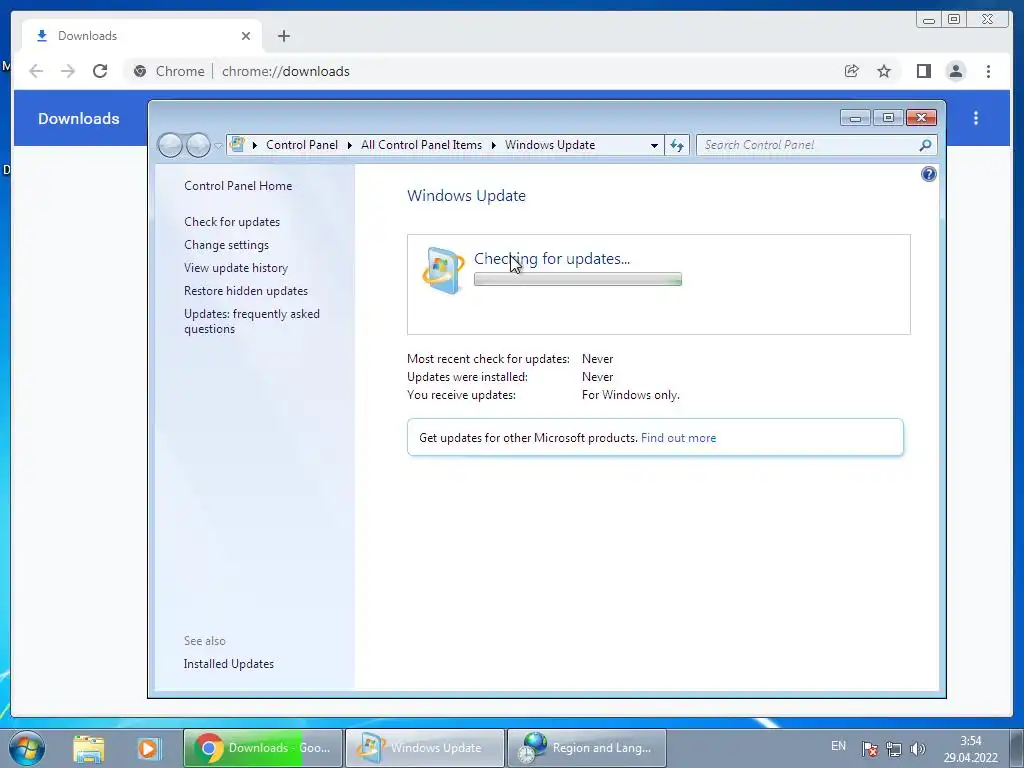Maximize the Windows Update window
This screenshot has width=1024, height=768.
pos(888,118)
